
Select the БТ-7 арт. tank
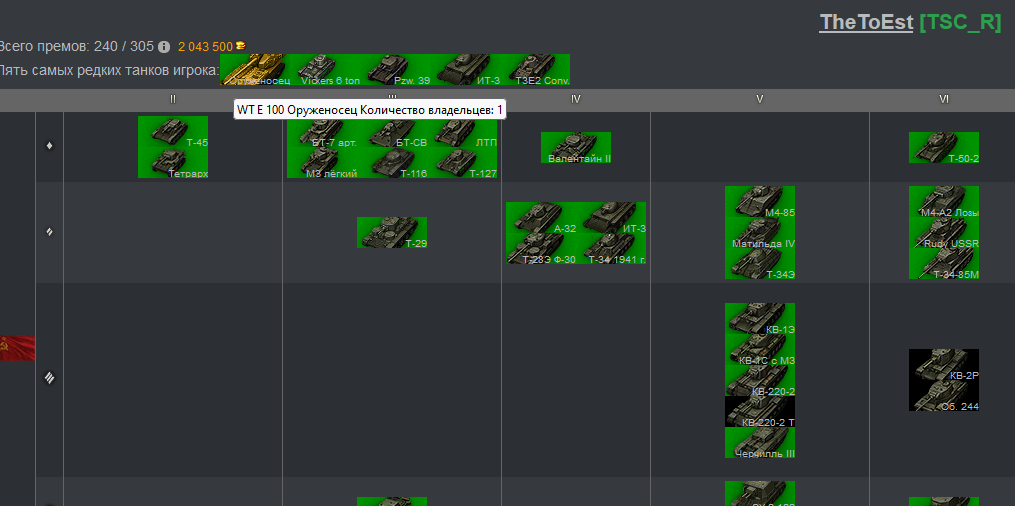322,132
